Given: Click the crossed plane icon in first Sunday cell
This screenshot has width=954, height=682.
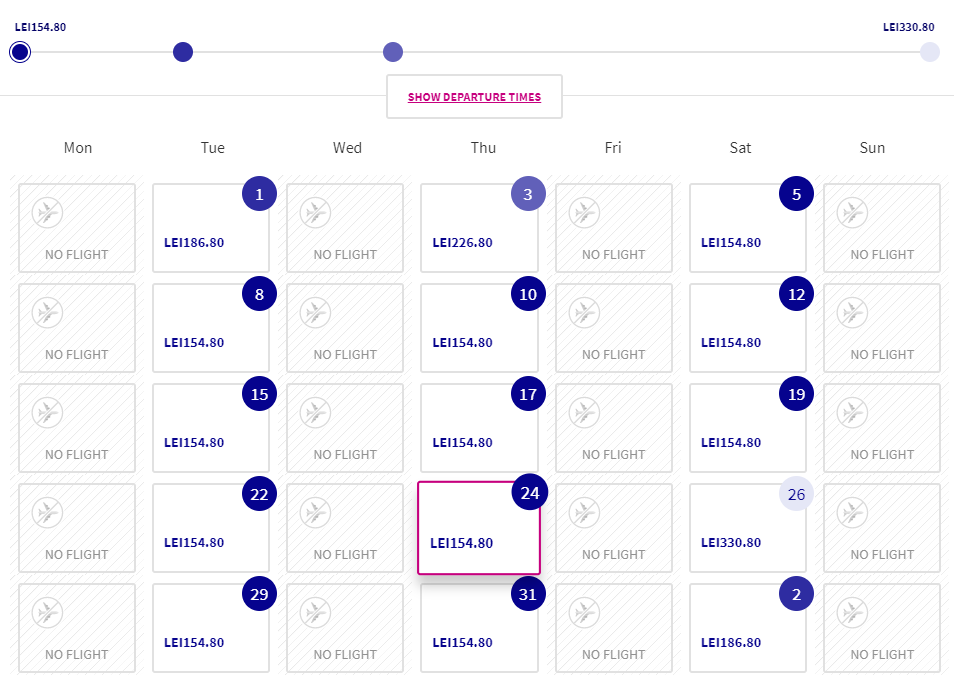Looking at the screenshot, I should pyautogui.click(x=852, y=213).
